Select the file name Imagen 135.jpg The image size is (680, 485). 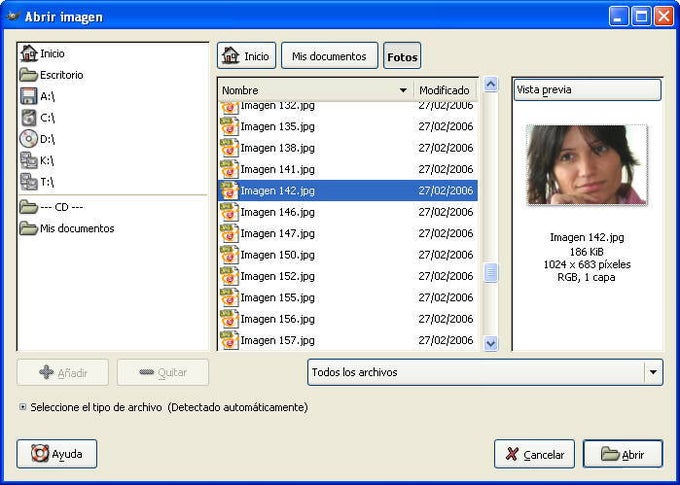[278, 126]
